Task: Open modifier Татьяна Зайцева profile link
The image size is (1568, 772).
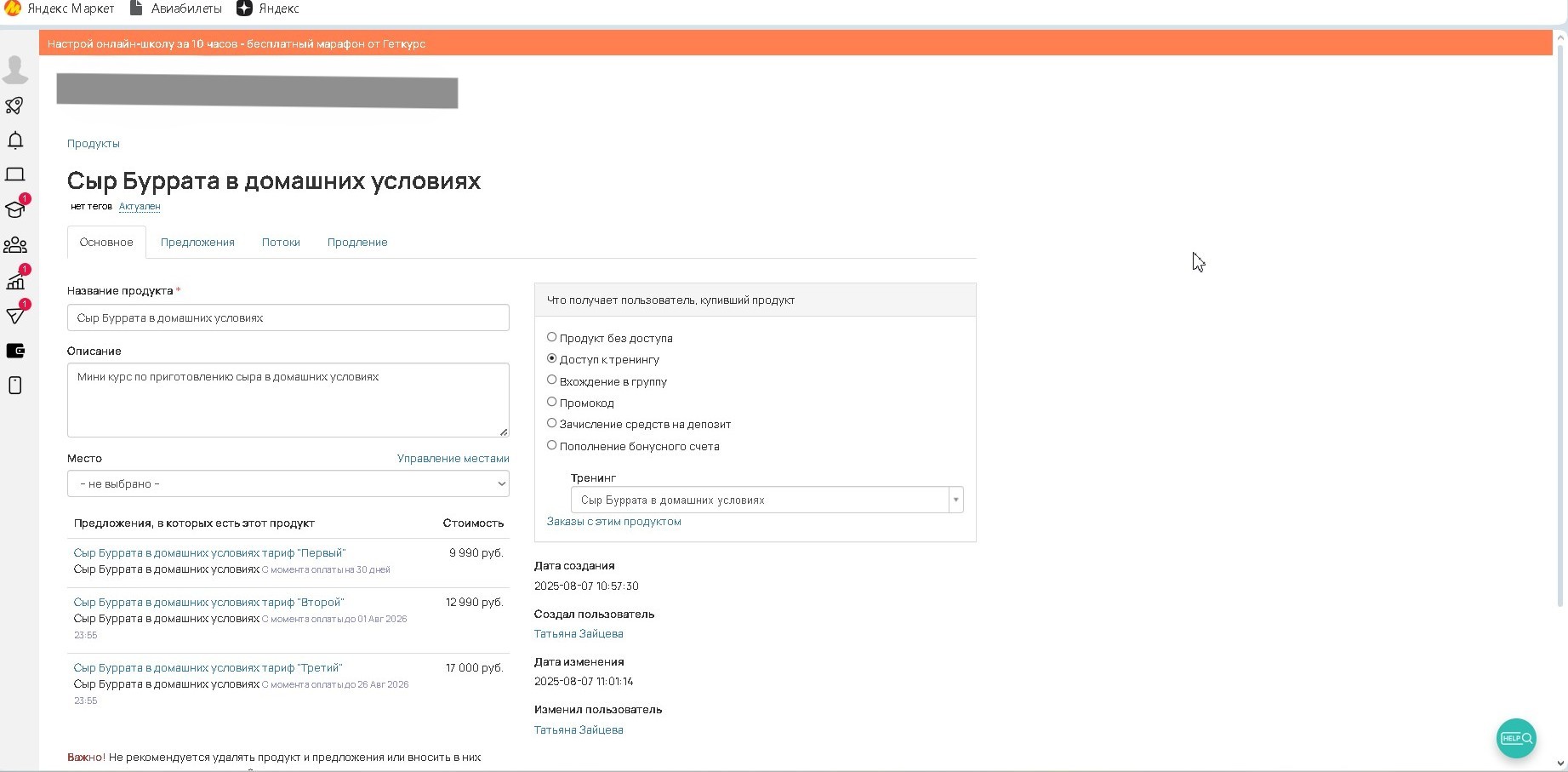Action: (579, 729)
